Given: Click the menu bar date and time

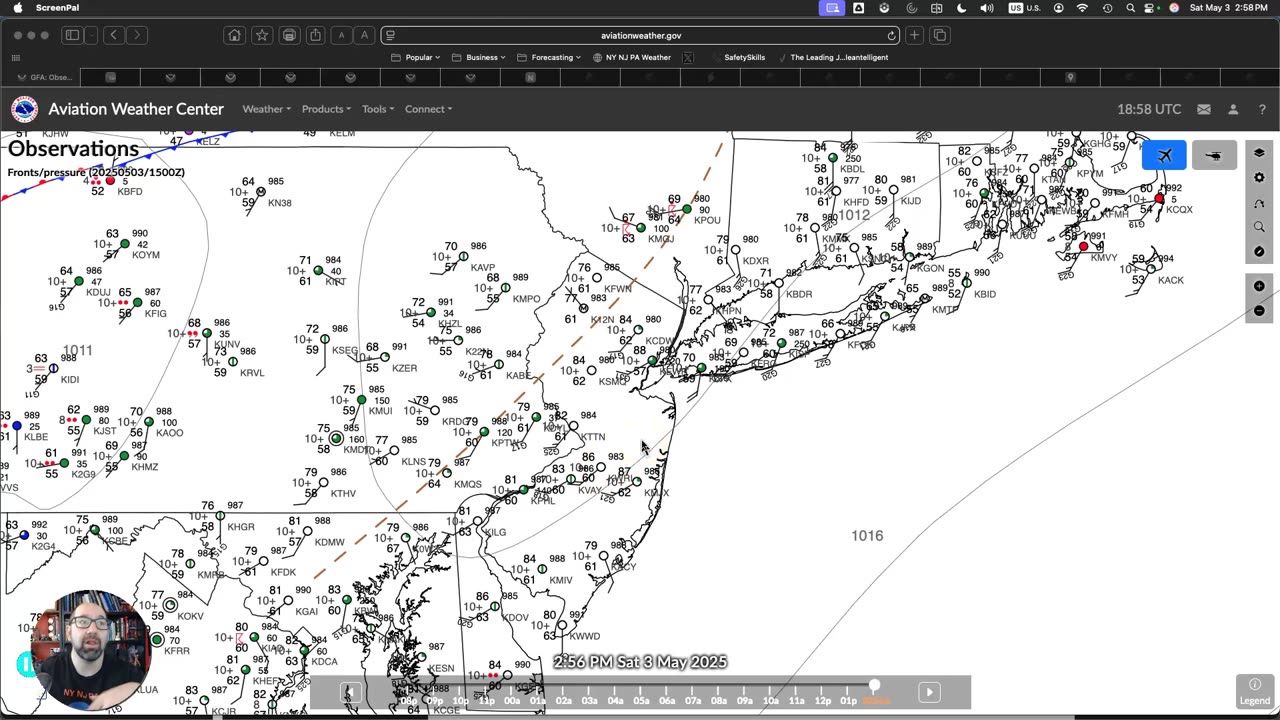Looking at the screenshot, I should [x=1231, y=8].
